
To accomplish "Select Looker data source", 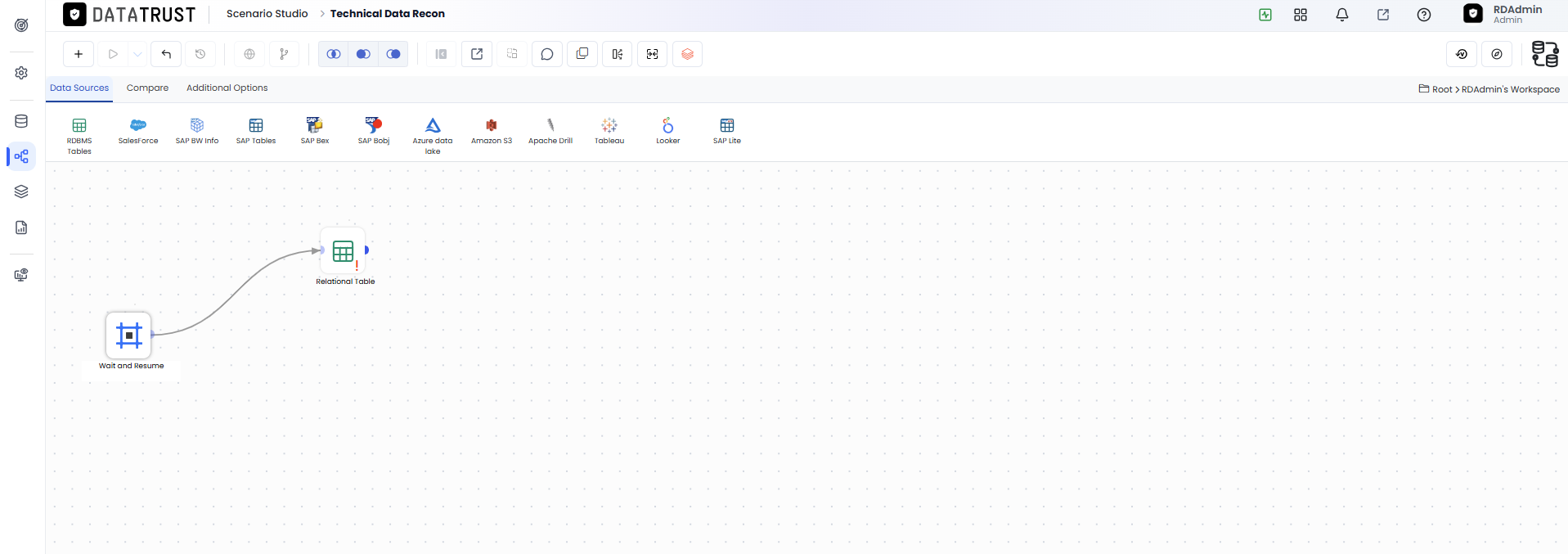I will 668,131.
